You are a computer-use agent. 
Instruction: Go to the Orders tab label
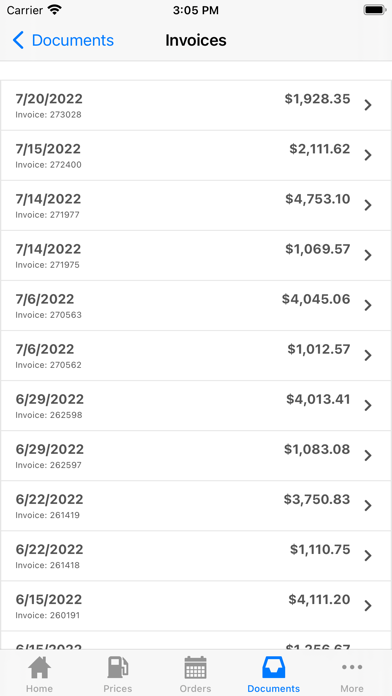(195, 688)
